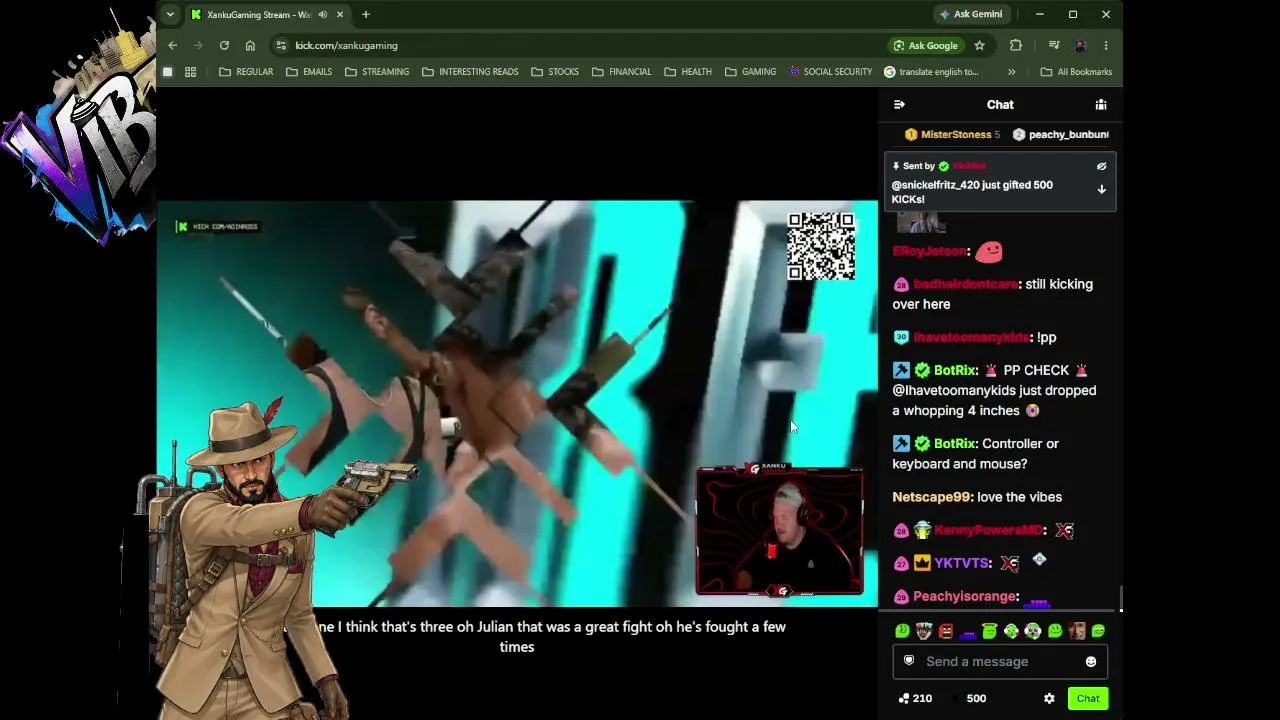Open the All Bookmarks folder
Screen dimensions: 1280x720
pyautogui.click(x=1076, y=72)
